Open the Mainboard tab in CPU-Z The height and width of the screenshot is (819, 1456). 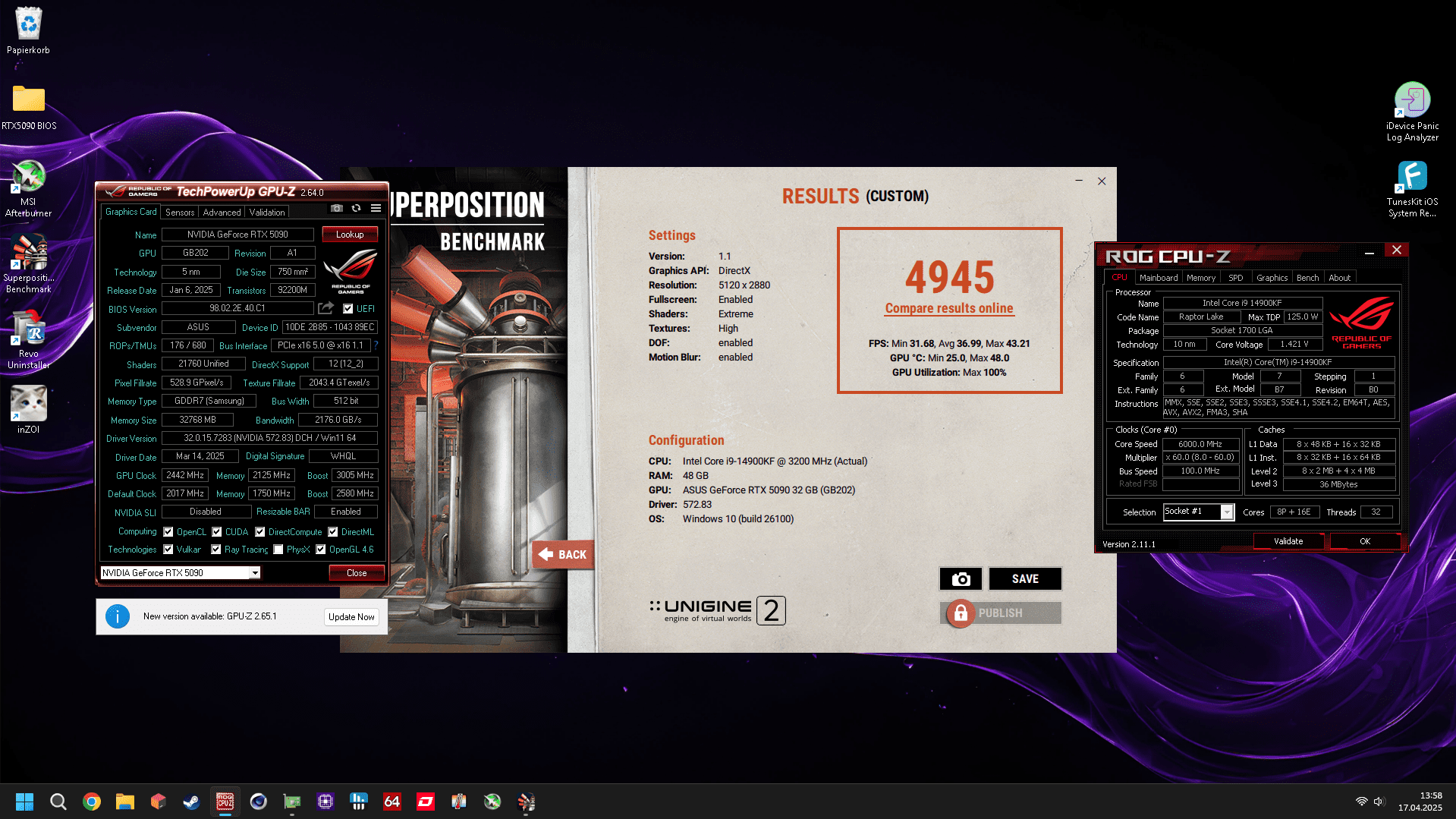[x=1159, y=278]
